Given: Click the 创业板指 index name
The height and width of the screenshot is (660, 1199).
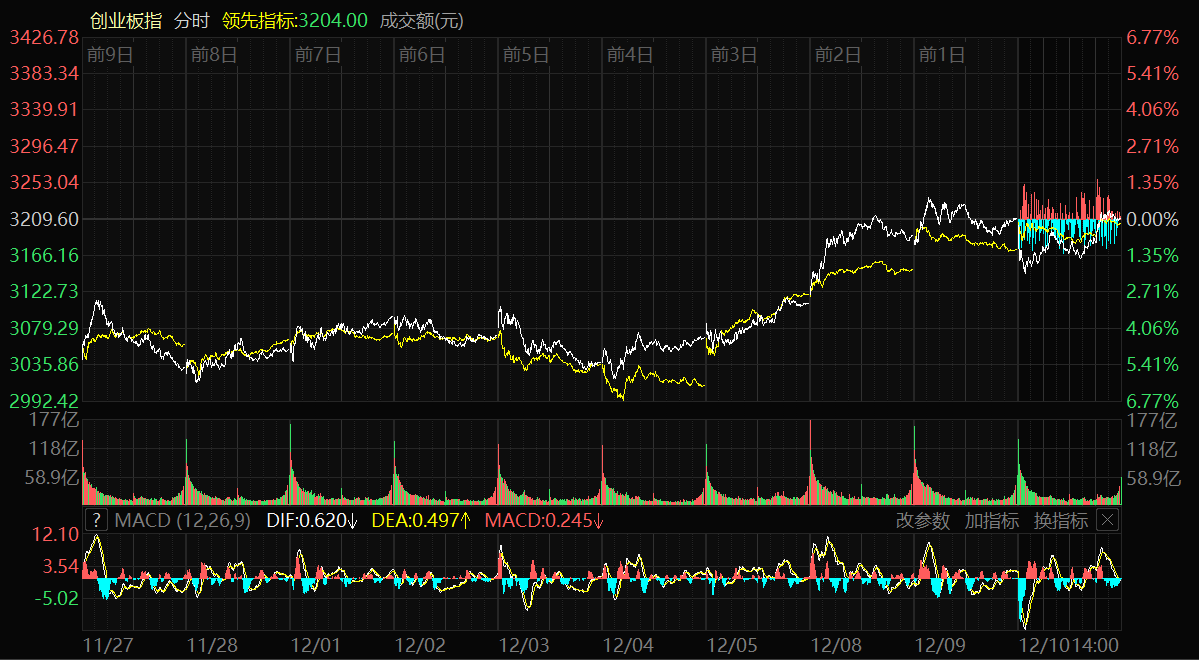Looking at the screenshot, I should click(126, 20).
